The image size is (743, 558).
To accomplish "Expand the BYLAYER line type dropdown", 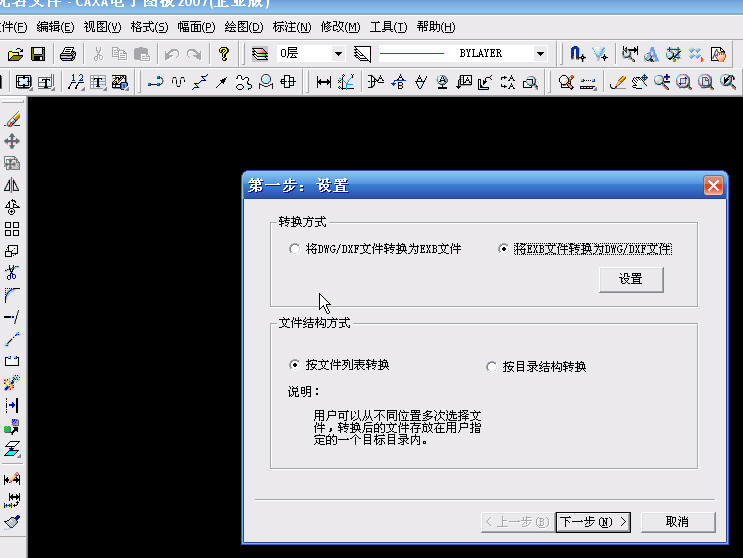I will 540,54.
